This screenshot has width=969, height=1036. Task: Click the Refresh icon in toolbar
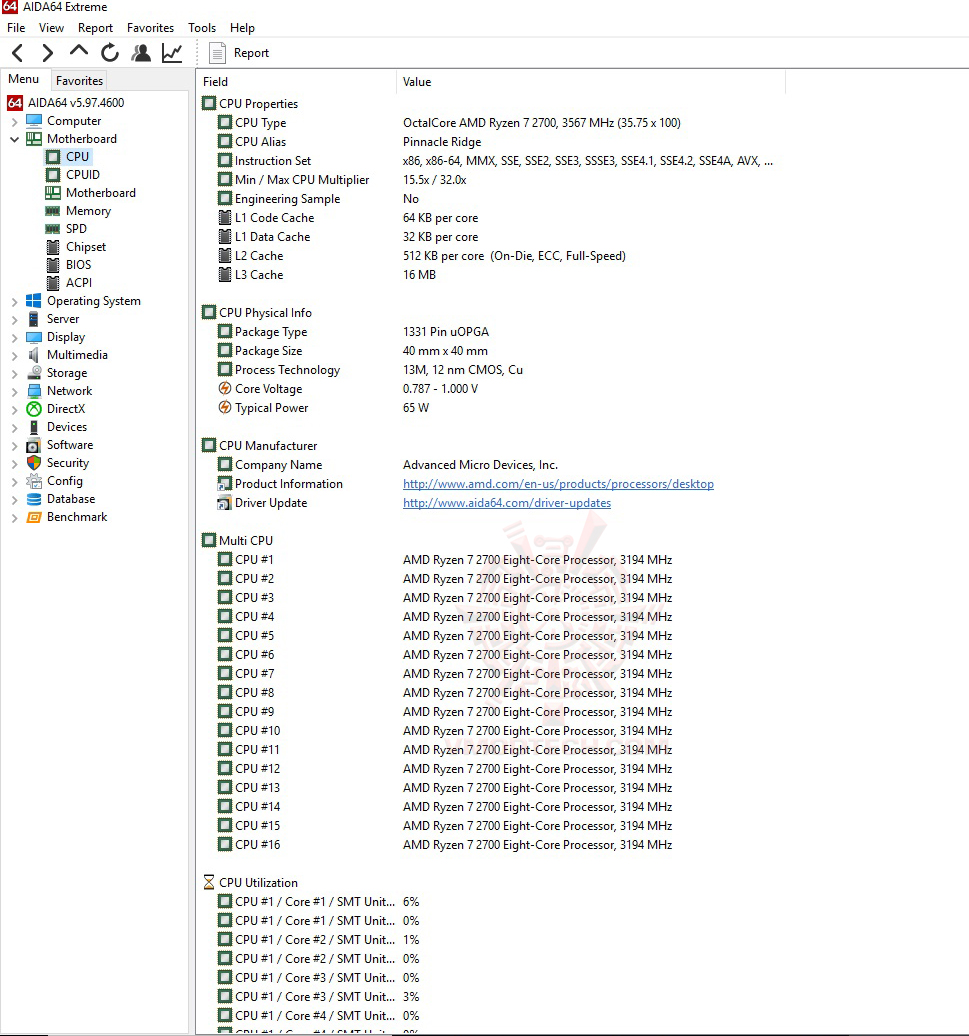[110, 53]
